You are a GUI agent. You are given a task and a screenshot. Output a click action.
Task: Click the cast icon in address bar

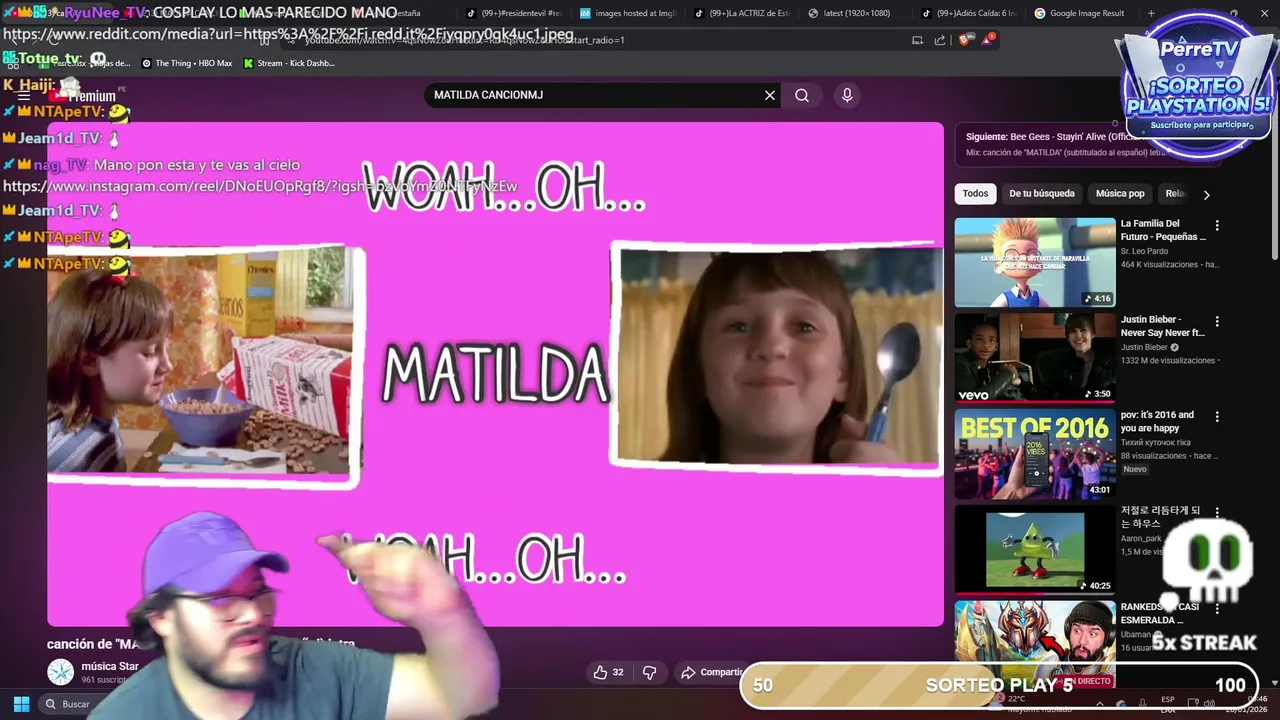click(917, 40)
